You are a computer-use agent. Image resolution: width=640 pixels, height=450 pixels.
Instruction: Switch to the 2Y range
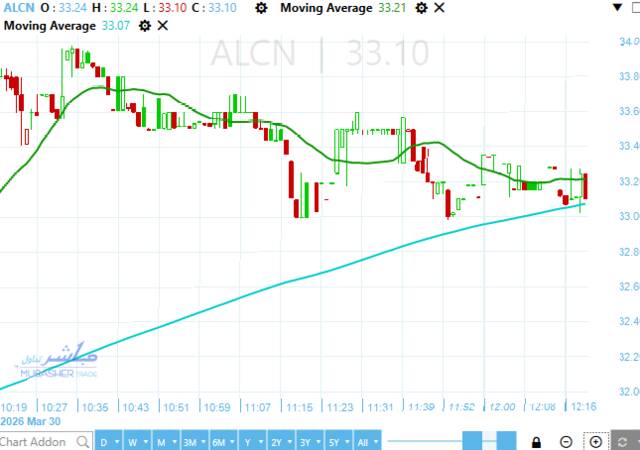coord(277,442)
